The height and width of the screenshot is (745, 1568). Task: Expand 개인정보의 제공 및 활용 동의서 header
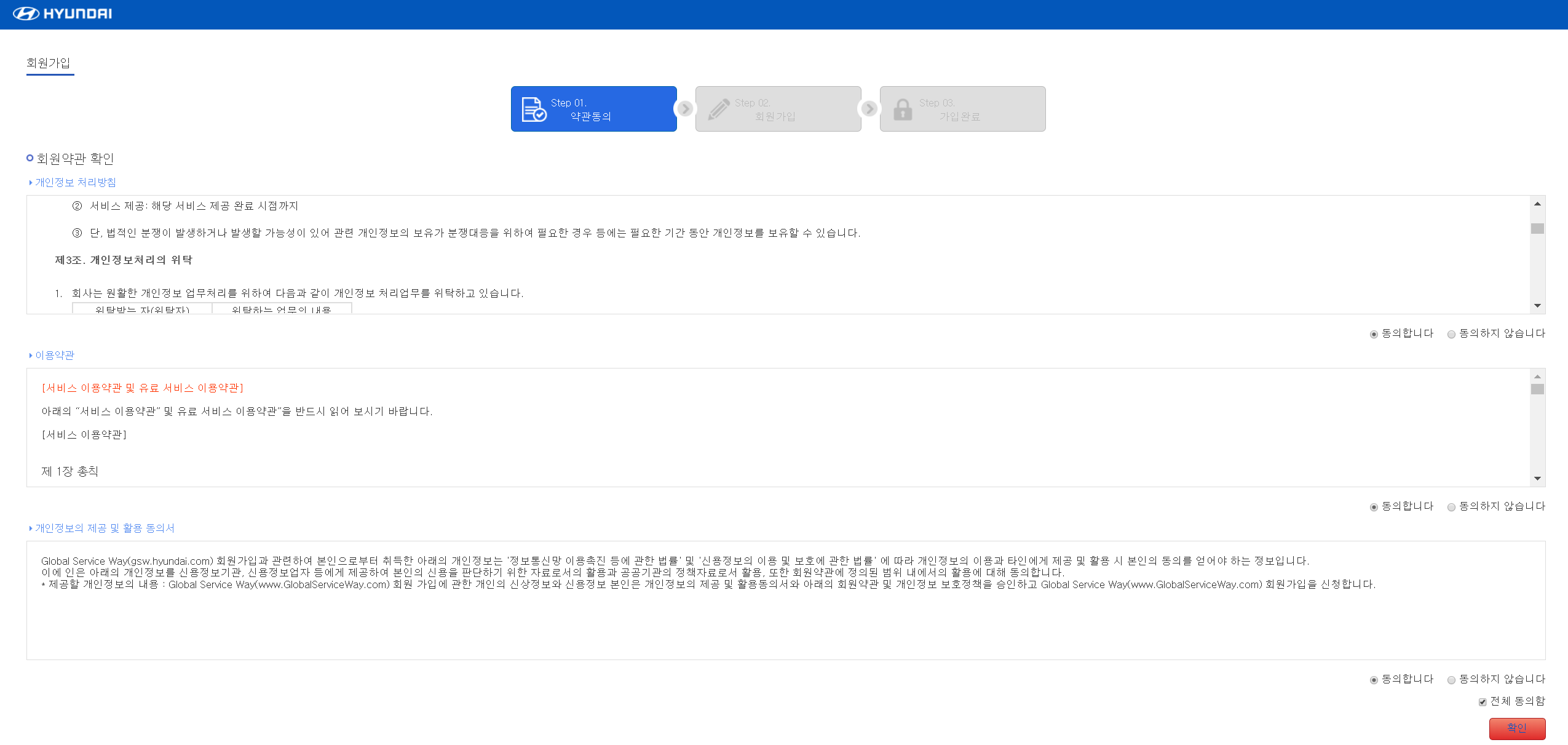pyautogui.click(x=105, y=528)
